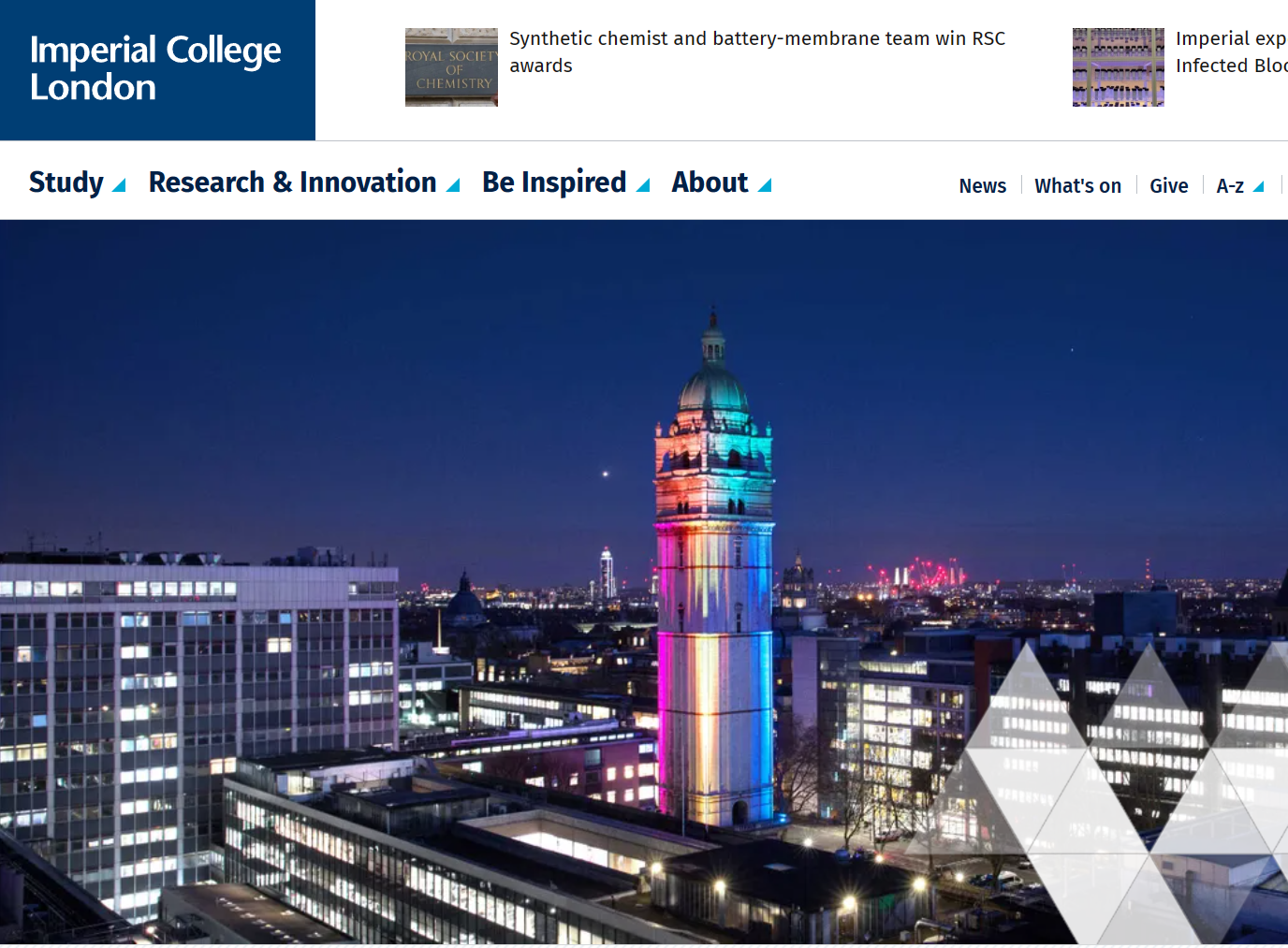Click the Imperial College London logo
The image size is (1288, 948).
(155, 68)
